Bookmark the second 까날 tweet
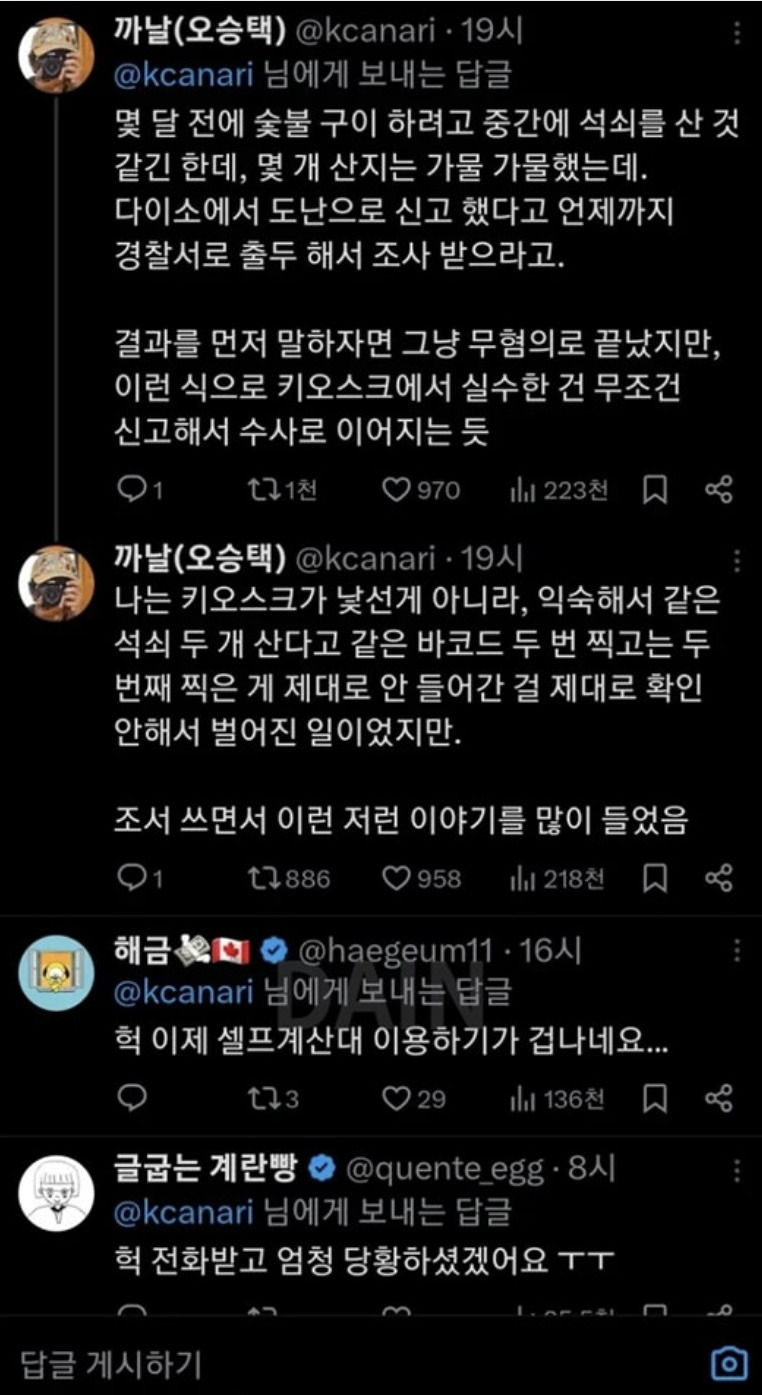Image resolution: width=762 pixels, height=1395 pixels. [655, 877]
